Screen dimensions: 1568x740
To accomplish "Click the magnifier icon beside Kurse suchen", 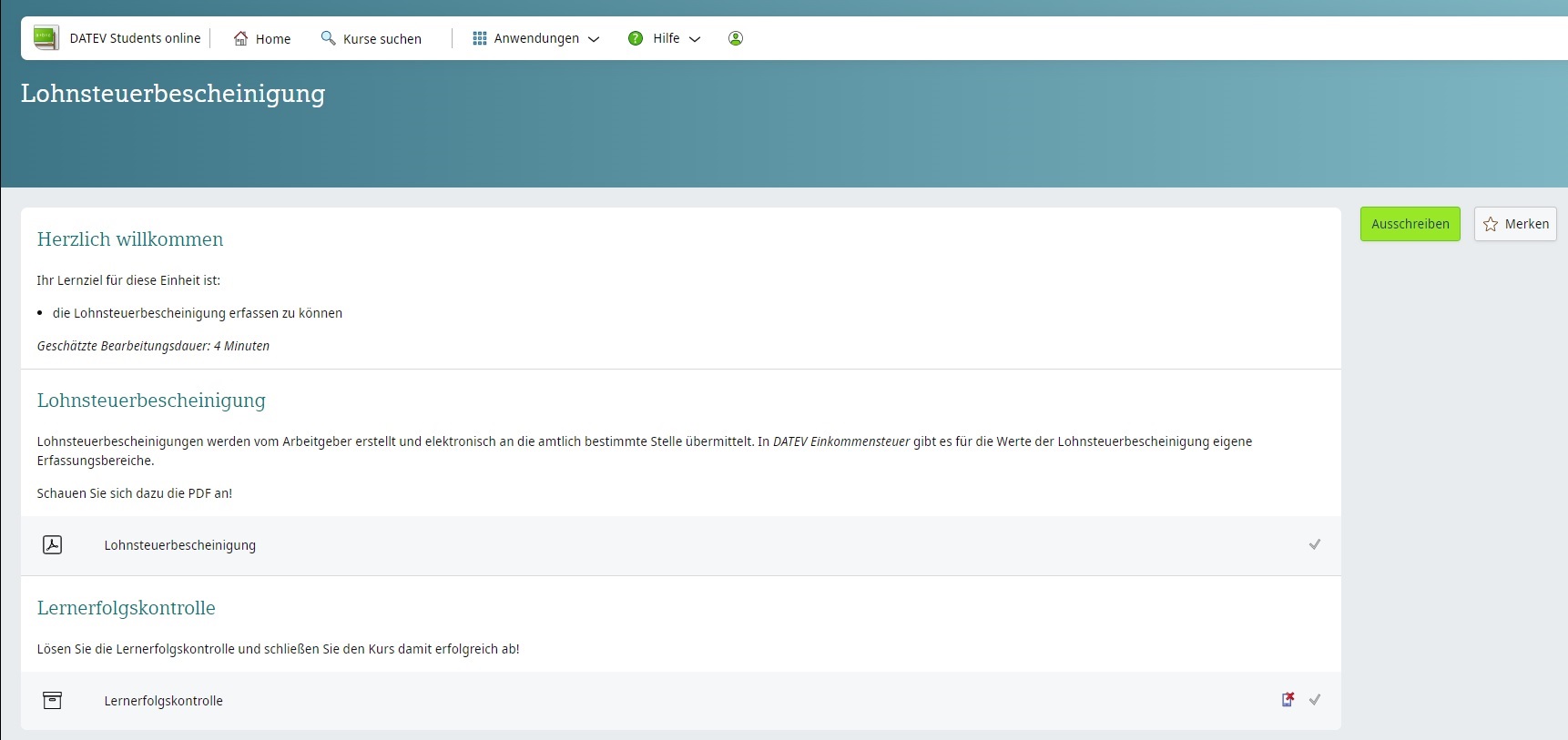I will (328, 38).
